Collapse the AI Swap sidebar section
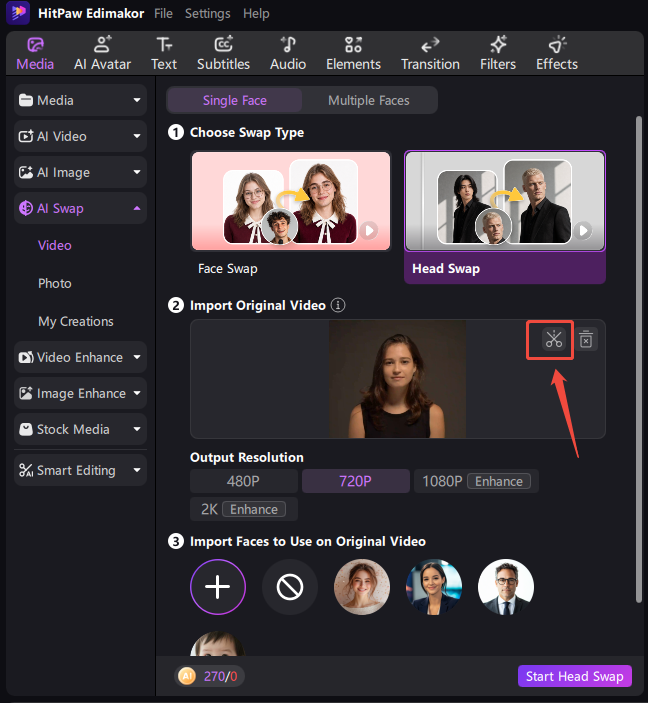The image size is (648, 703). click(80, 208)
